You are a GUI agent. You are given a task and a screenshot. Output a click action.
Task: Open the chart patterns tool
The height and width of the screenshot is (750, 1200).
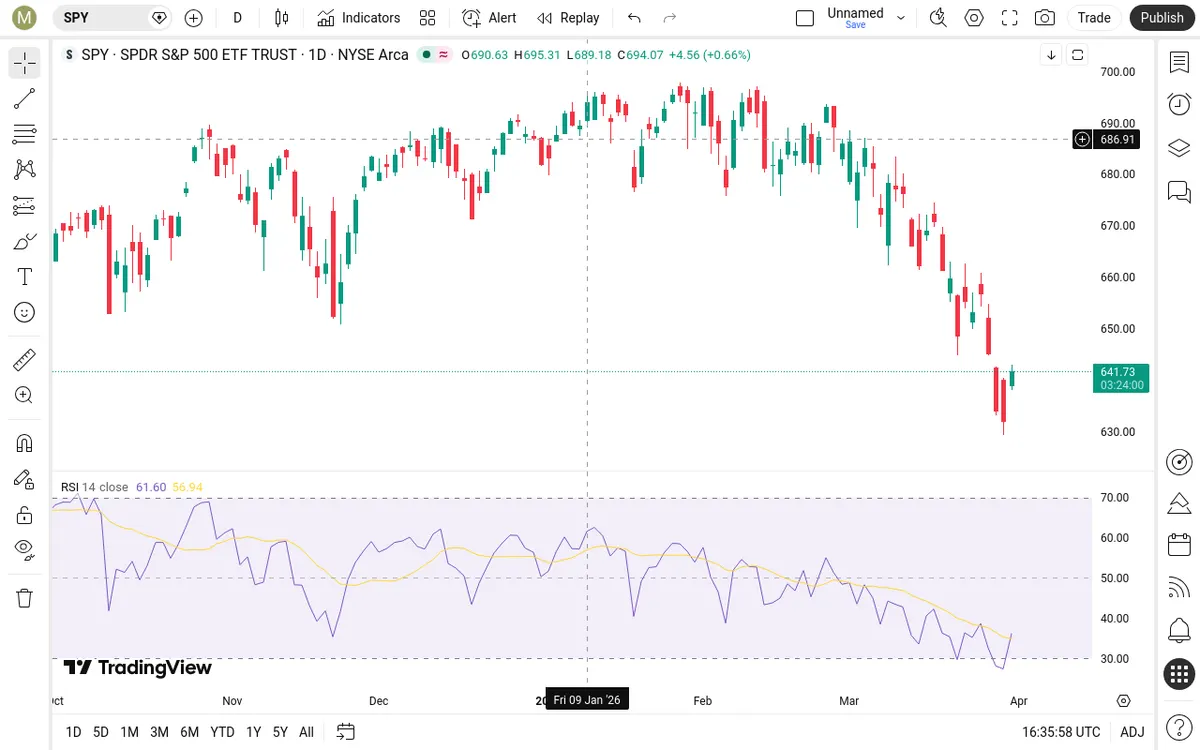pyautogui.click(x=25, y=170)
